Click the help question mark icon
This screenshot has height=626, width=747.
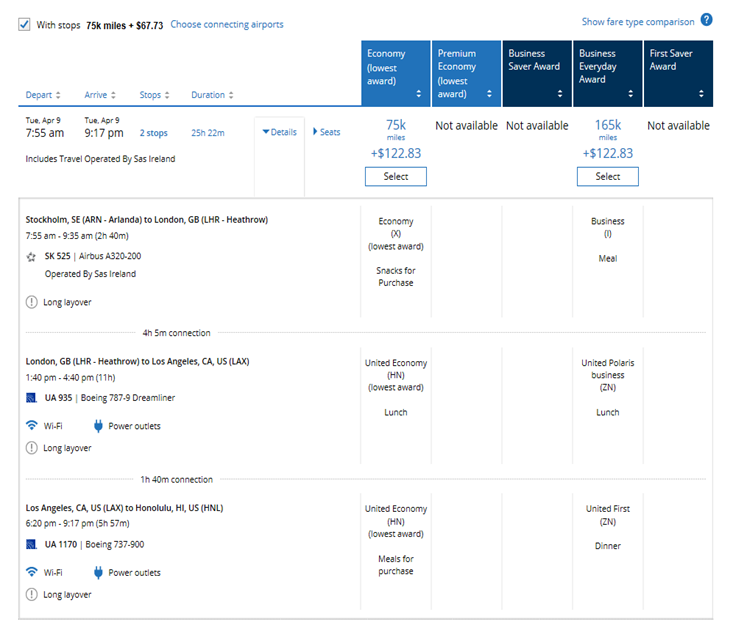706,20
